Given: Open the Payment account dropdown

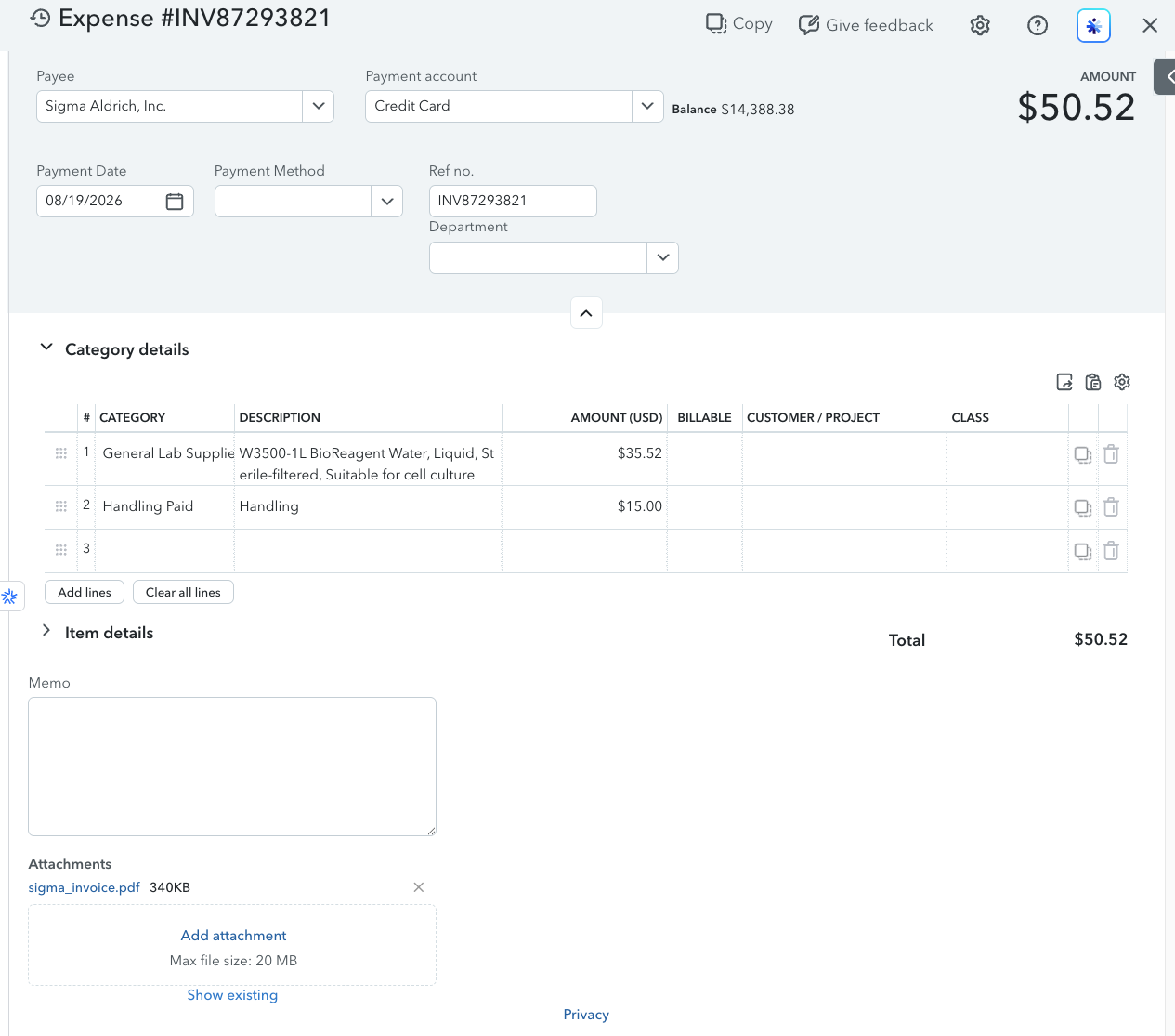Looking at the screenshot, I should pos(647,106).
